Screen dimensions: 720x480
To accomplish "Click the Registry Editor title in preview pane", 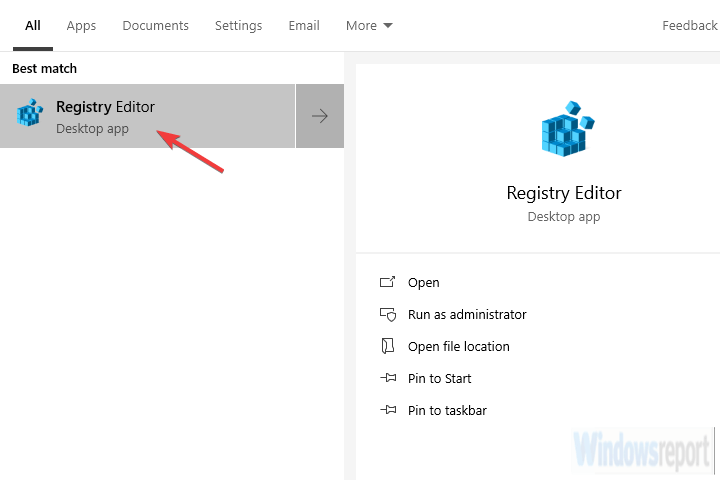I will 564,193.
